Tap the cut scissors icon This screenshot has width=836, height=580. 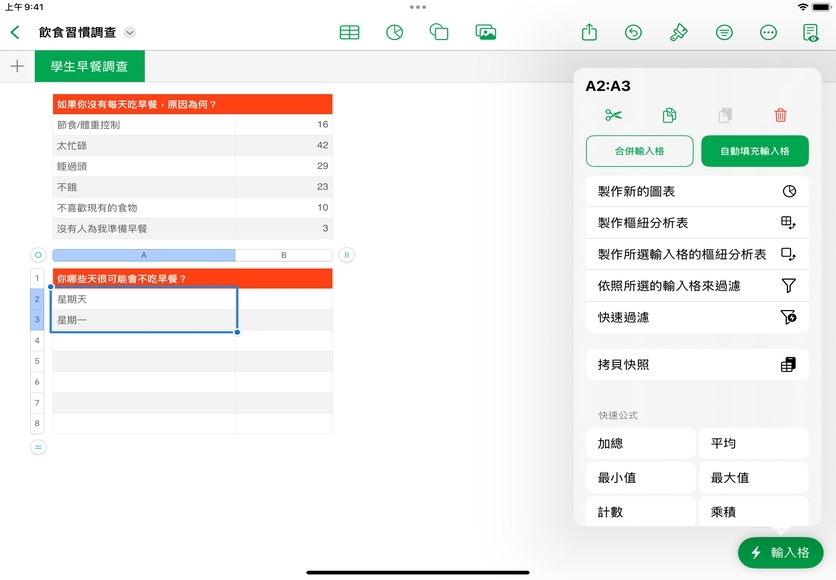point(613,116)
